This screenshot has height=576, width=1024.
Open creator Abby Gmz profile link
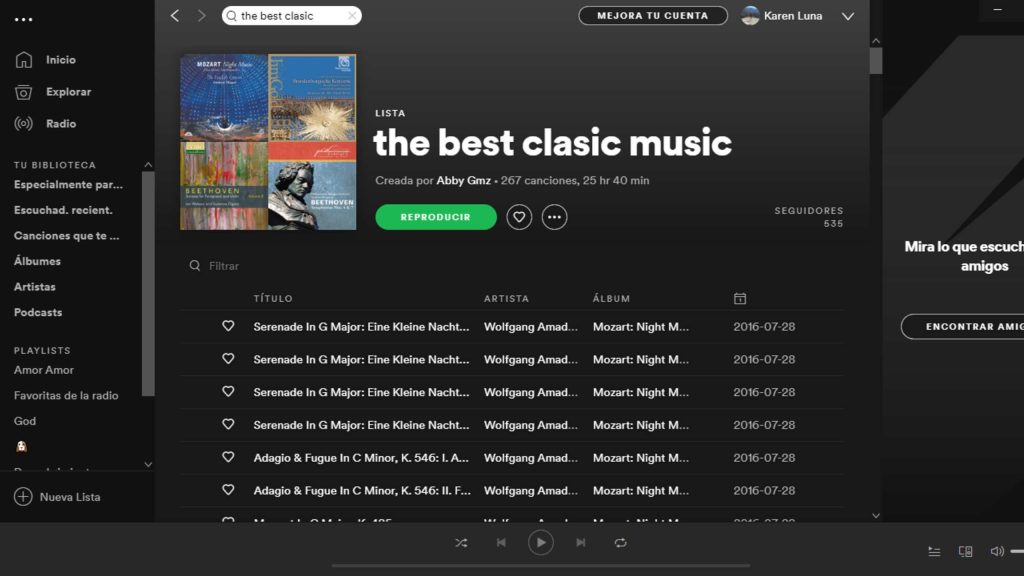[x=464, y=180]
